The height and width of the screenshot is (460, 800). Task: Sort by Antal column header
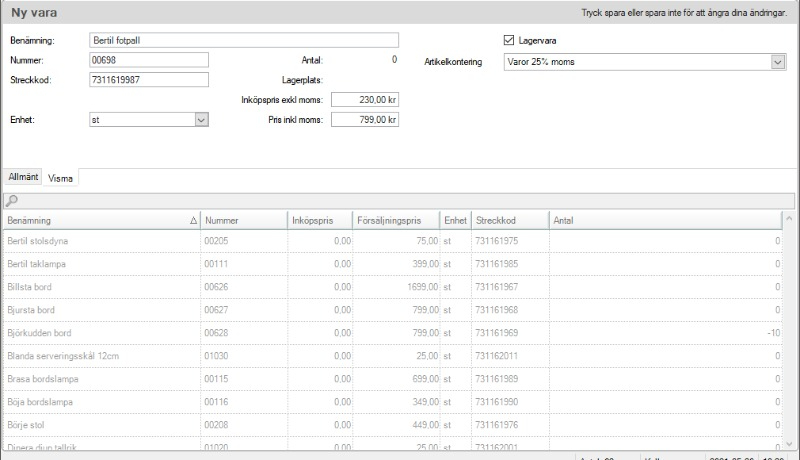pos(666,220)
